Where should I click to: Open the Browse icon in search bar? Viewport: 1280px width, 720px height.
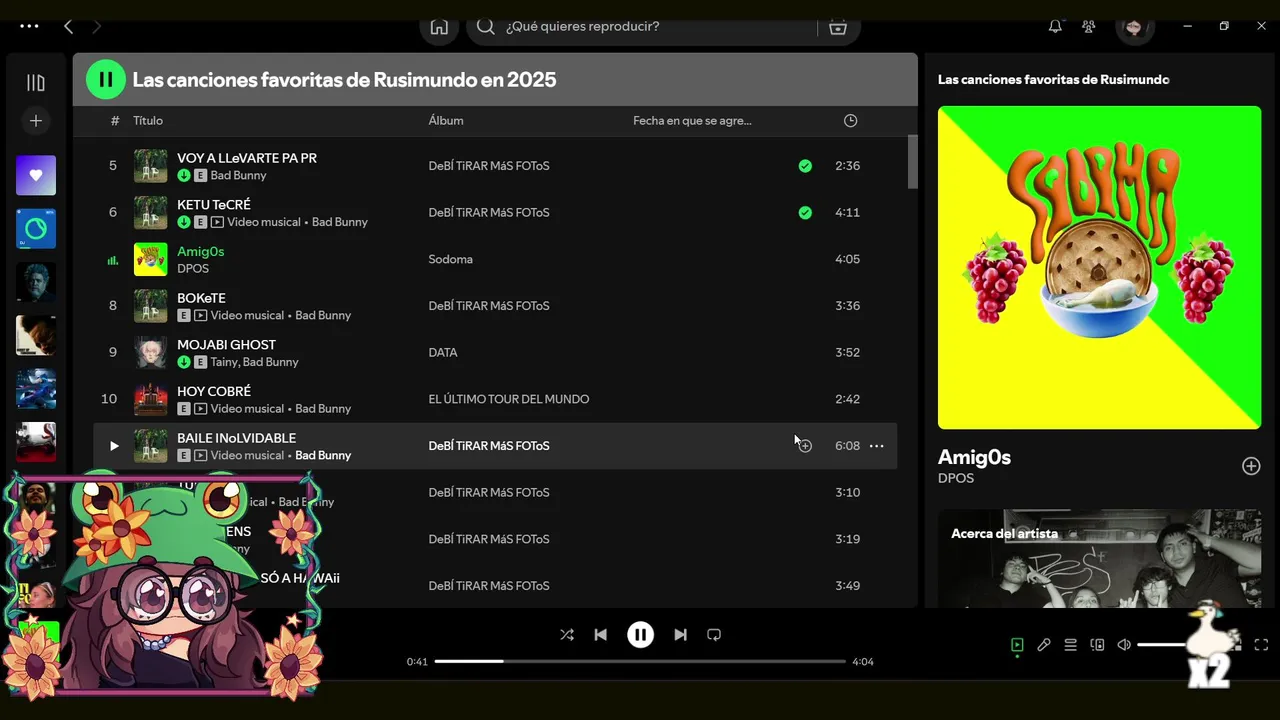pos(838,27)
